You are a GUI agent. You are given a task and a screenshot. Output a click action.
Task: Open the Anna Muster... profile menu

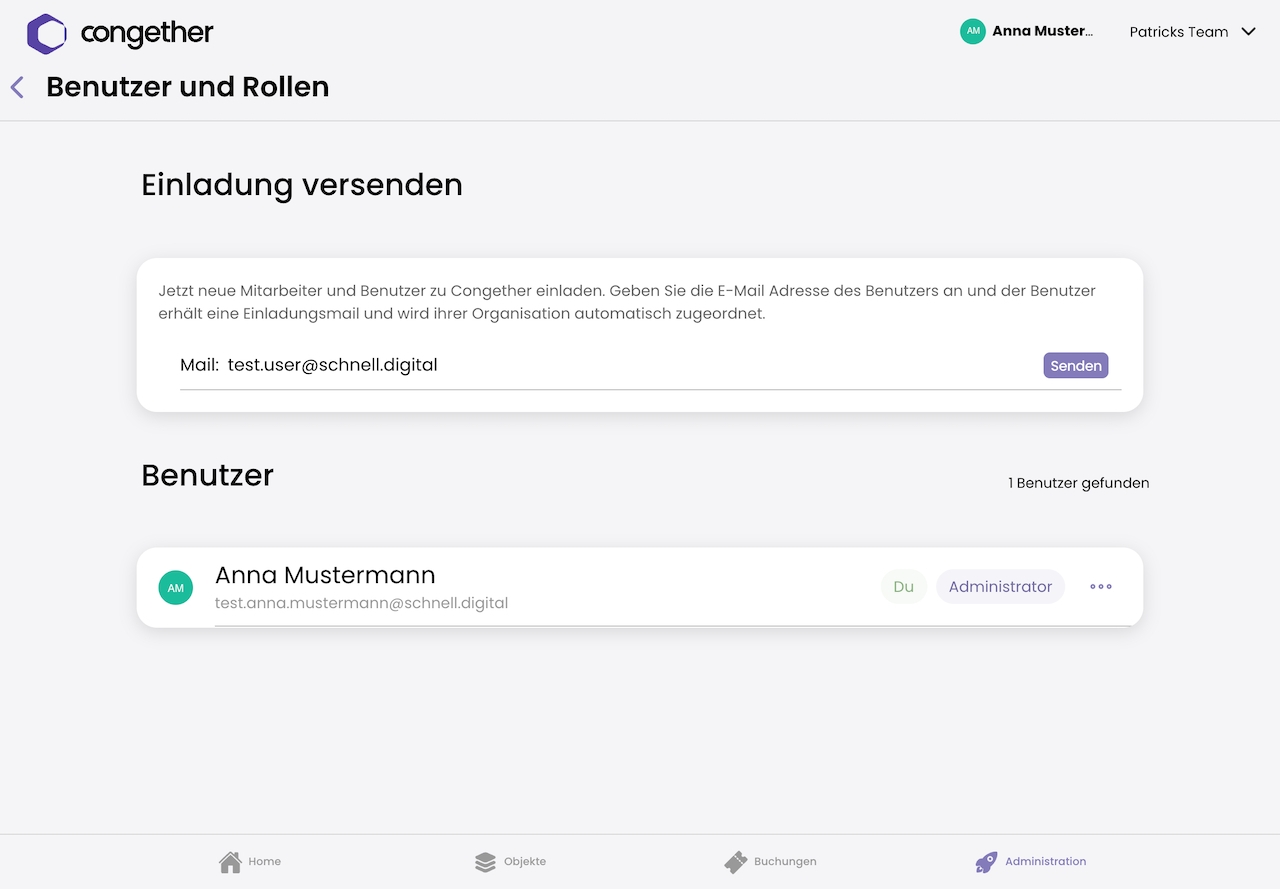[1042, 32]
